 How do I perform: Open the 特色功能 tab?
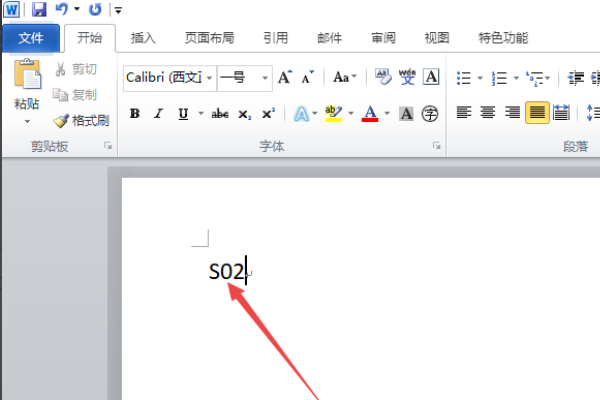tap(503, 38)
